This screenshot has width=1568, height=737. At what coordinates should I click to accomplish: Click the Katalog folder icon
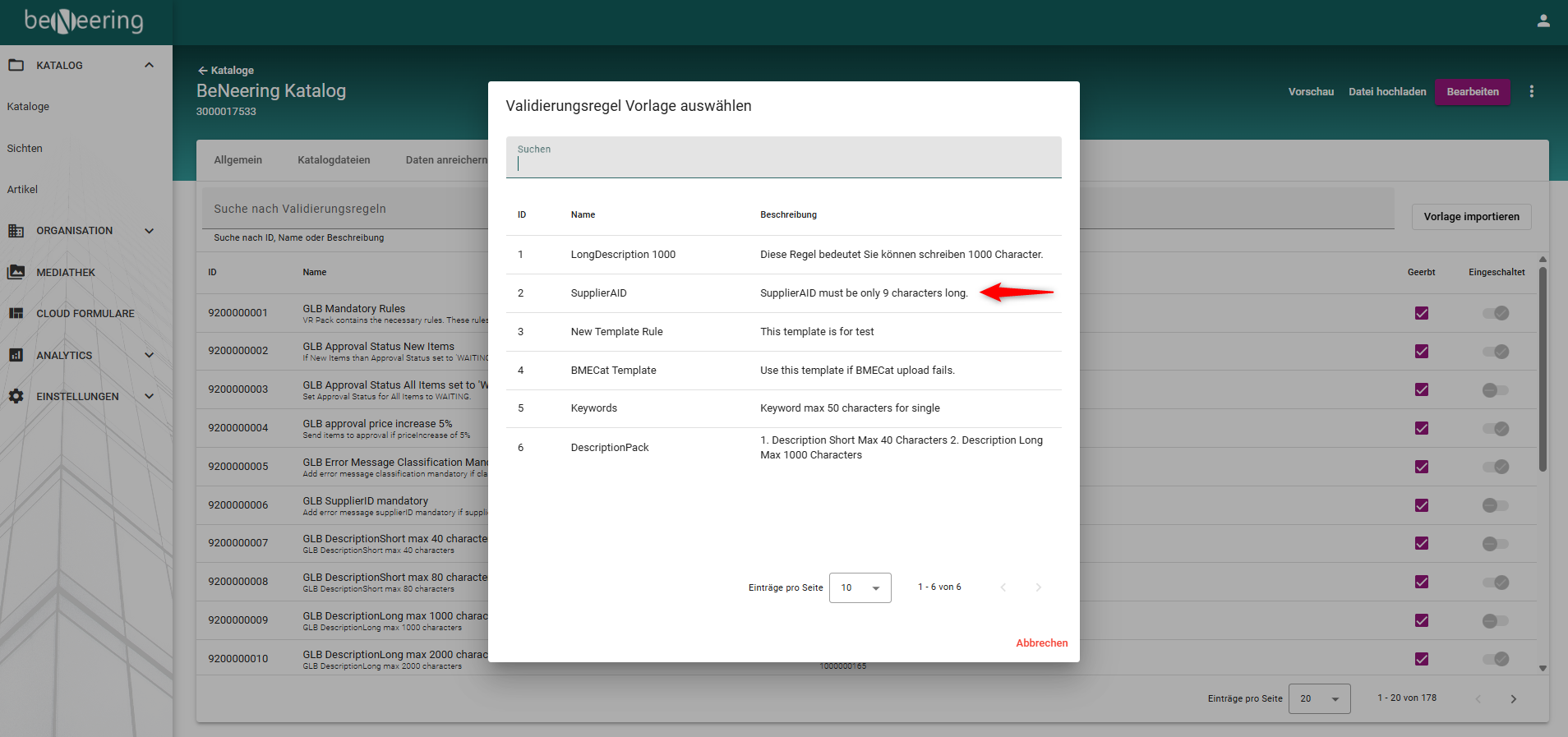click(16, 65)
